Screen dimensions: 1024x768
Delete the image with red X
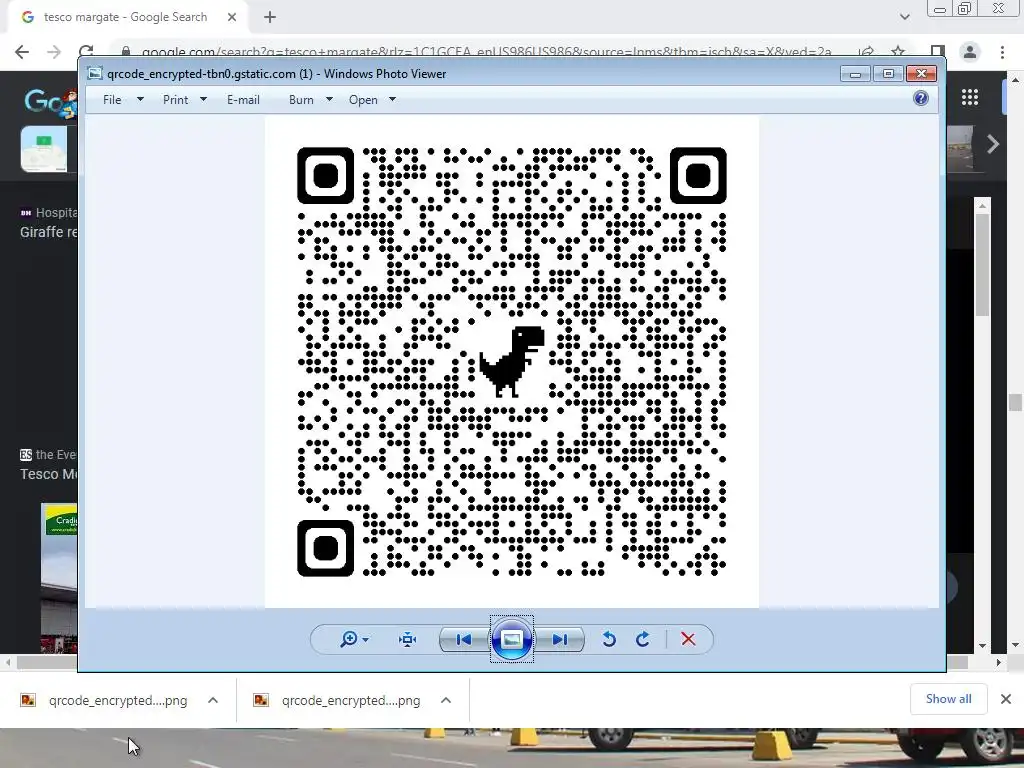click(688, 639)
